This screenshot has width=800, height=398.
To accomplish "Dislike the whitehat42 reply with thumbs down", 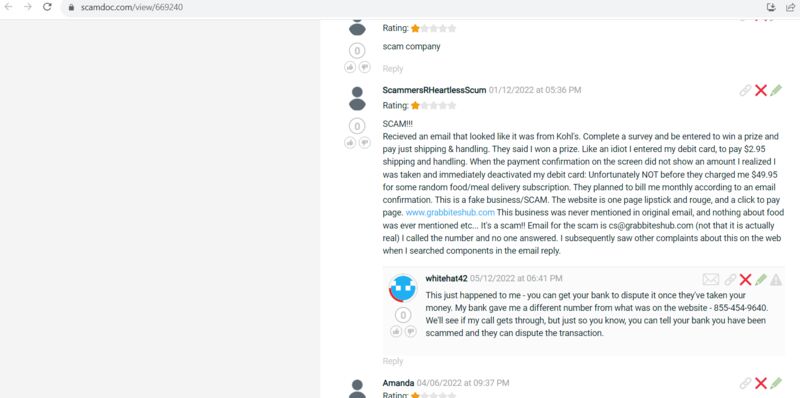I will pyautogui.click(x=410, y=332).
